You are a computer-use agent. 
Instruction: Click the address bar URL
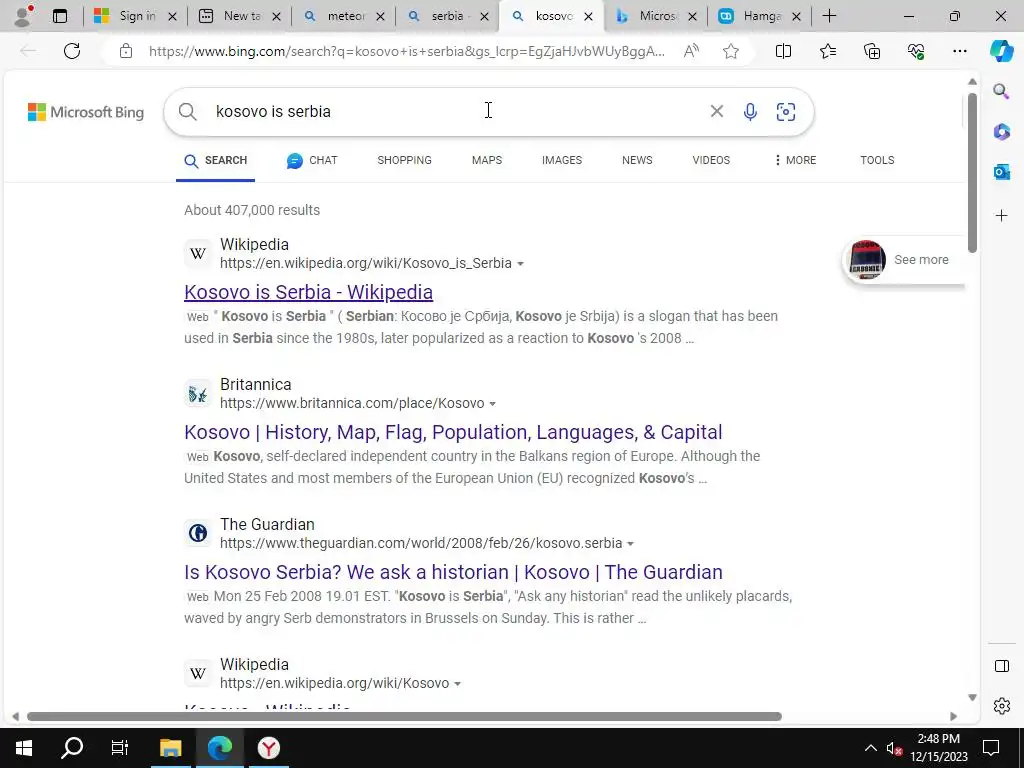tap(406, 51)
